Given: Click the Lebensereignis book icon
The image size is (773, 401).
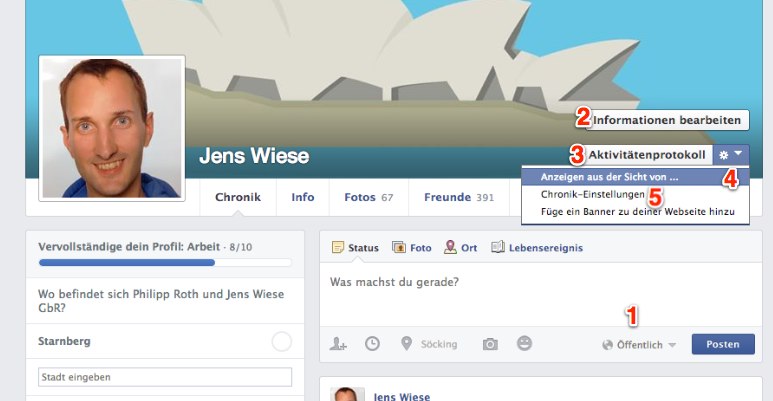Looking at the screenshot, I should (498, 247).
